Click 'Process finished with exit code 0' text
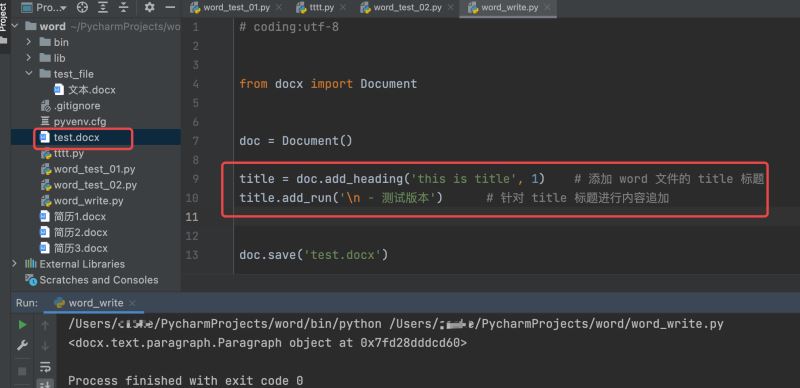 [x=186, y=380]
